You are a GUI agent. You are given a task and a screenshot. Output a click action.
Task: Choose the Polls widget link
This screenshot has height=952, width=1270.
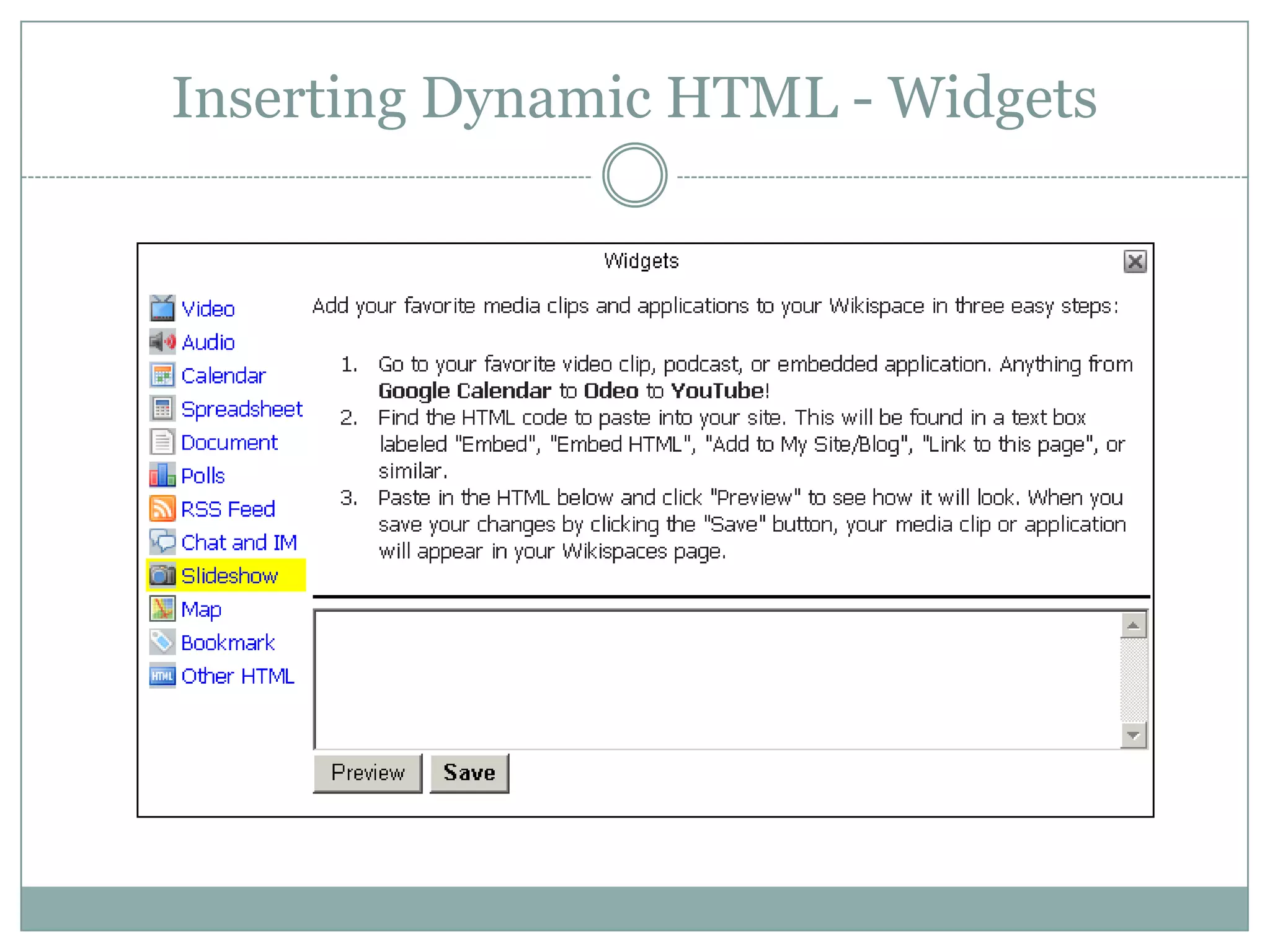coord(203,476)
